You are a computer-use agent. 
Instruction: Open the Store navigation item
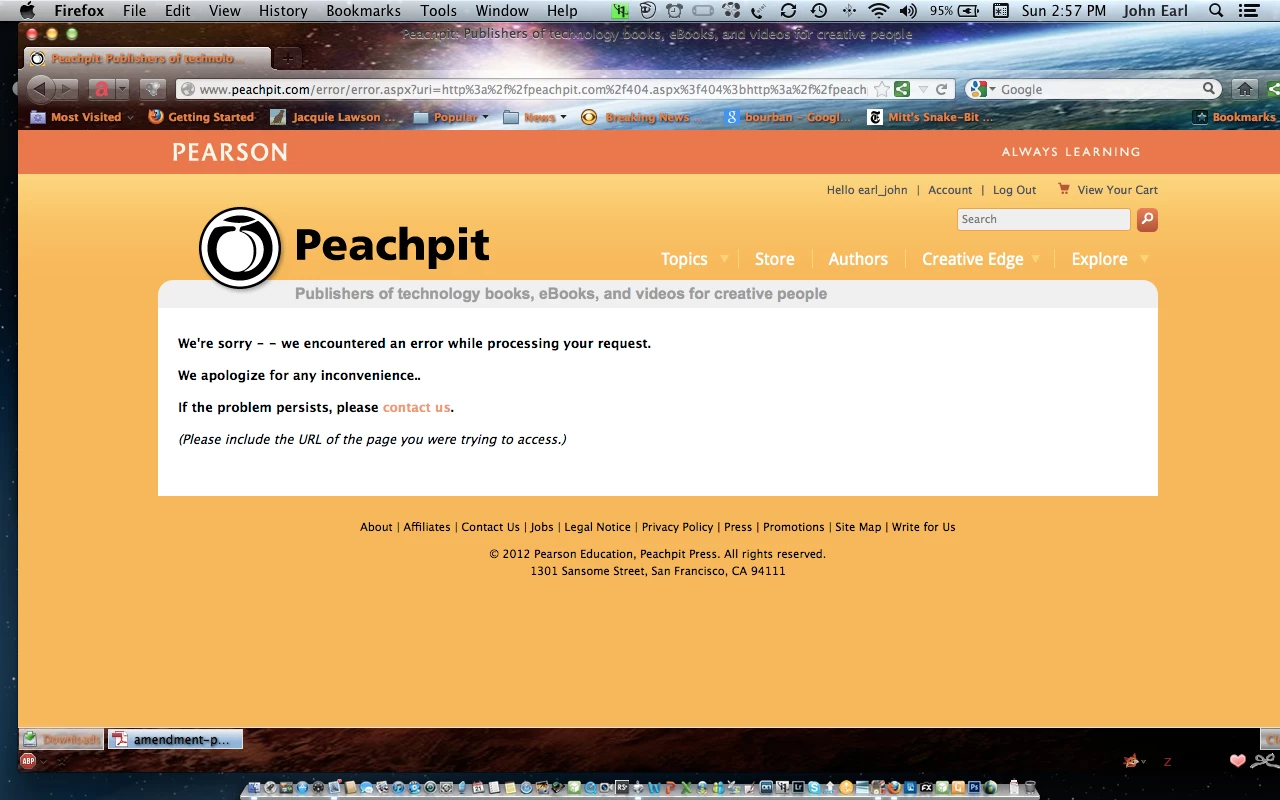774,259
